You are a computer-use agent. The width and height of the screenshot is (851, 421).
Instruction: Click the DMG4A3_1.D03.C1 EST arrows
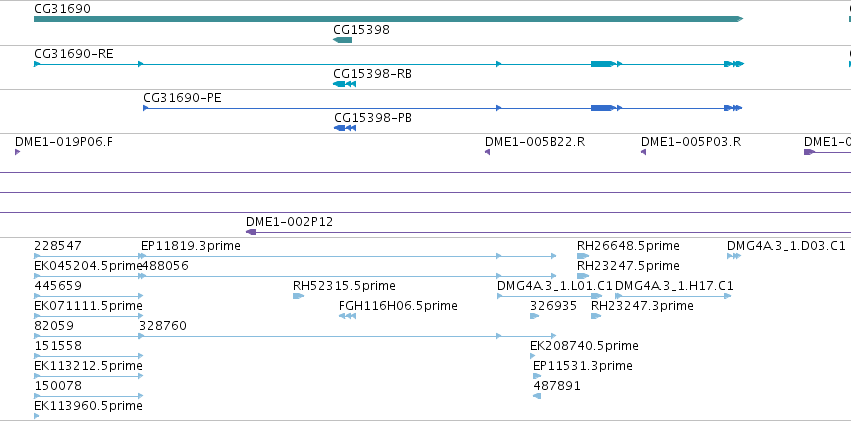734,256
